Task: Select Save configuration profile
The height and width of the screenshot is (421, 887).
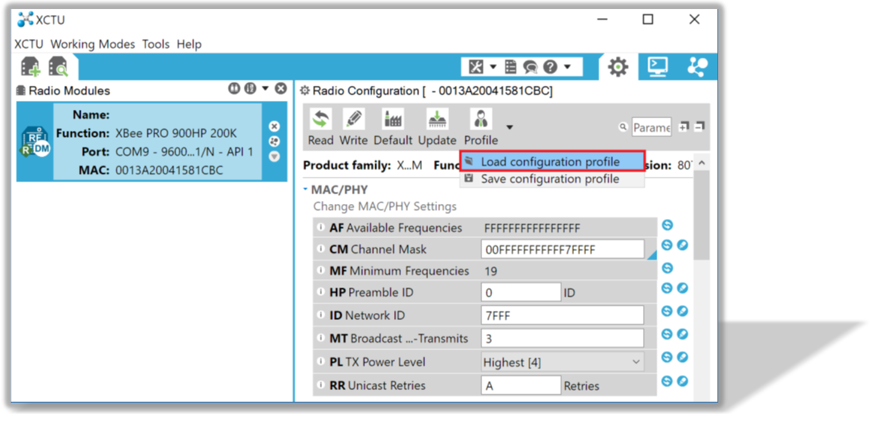Action: (x=552, y=179)
